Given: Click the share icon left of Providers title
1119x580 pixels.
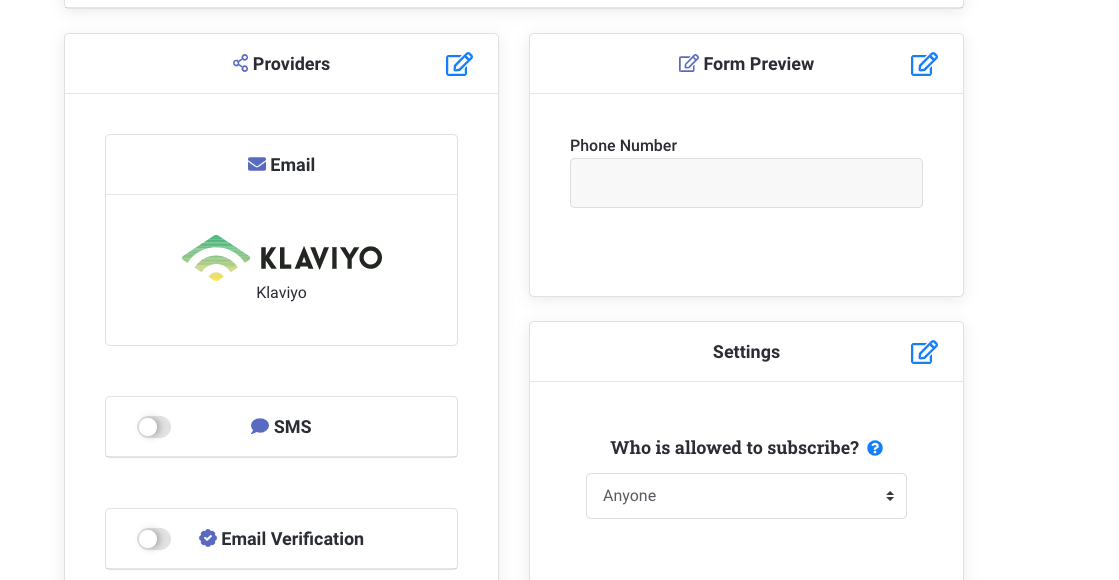Looking at the screenshot, I should coord(240,64).
